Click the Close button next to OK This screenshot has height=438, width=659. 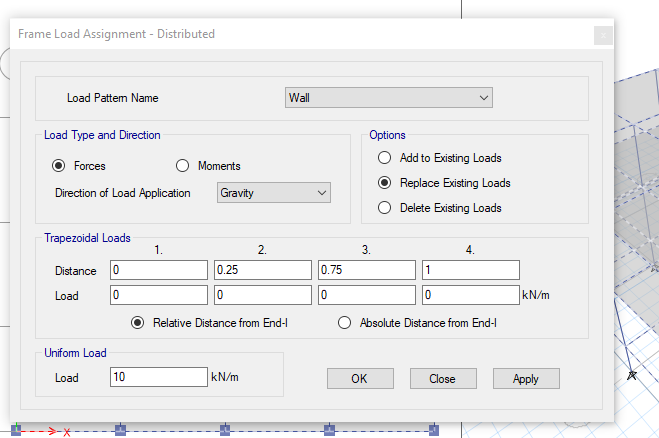443,379
